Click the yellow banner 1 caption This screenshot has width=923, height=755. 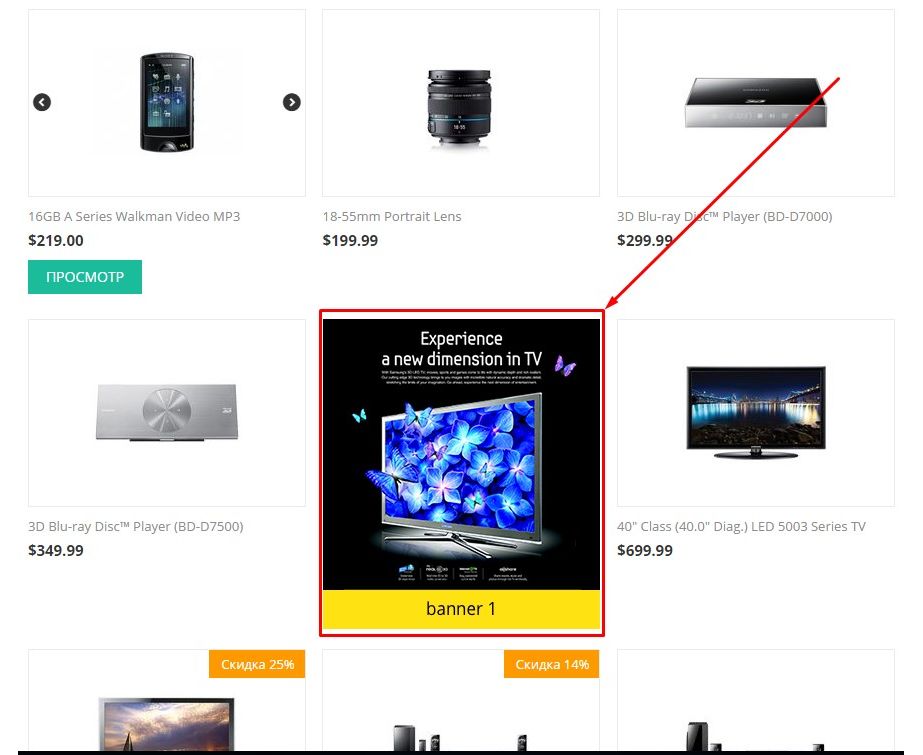click(462, 609)
